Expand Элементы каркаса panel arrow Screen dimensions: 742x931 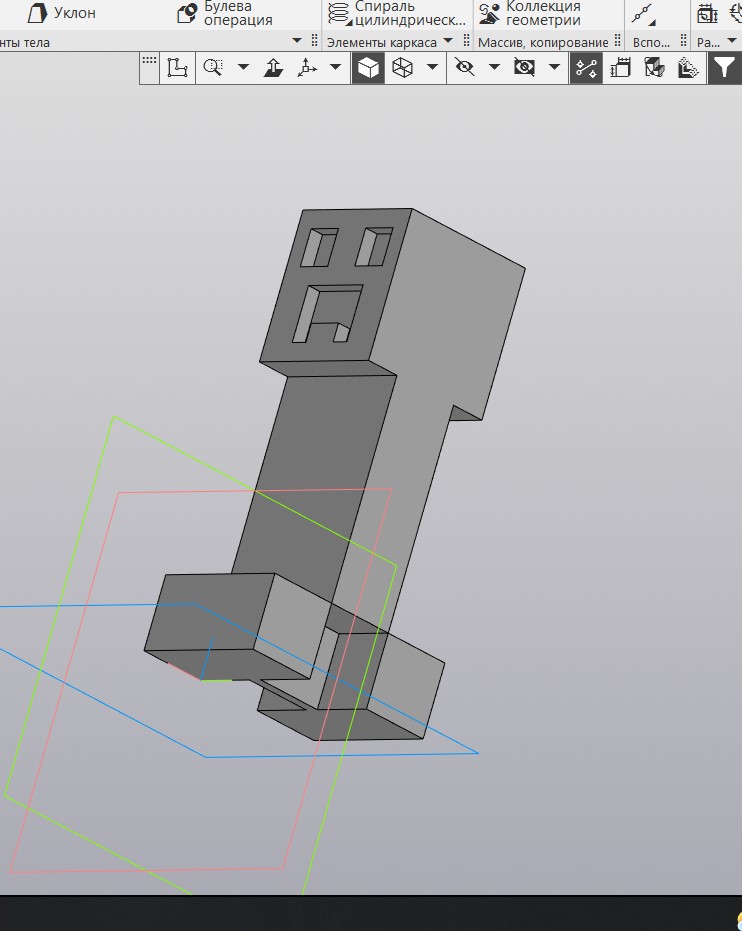448,41
